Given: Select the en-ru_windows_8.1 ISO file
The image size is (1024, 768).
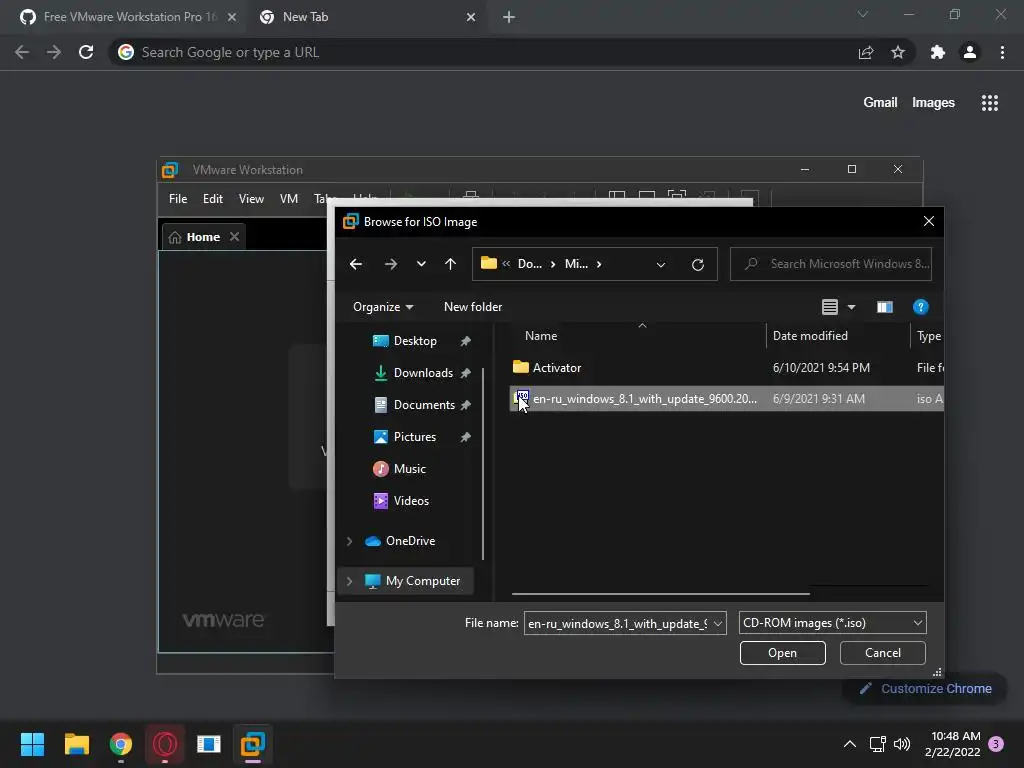Looking at the screenshot, I should tap(726, 399).
